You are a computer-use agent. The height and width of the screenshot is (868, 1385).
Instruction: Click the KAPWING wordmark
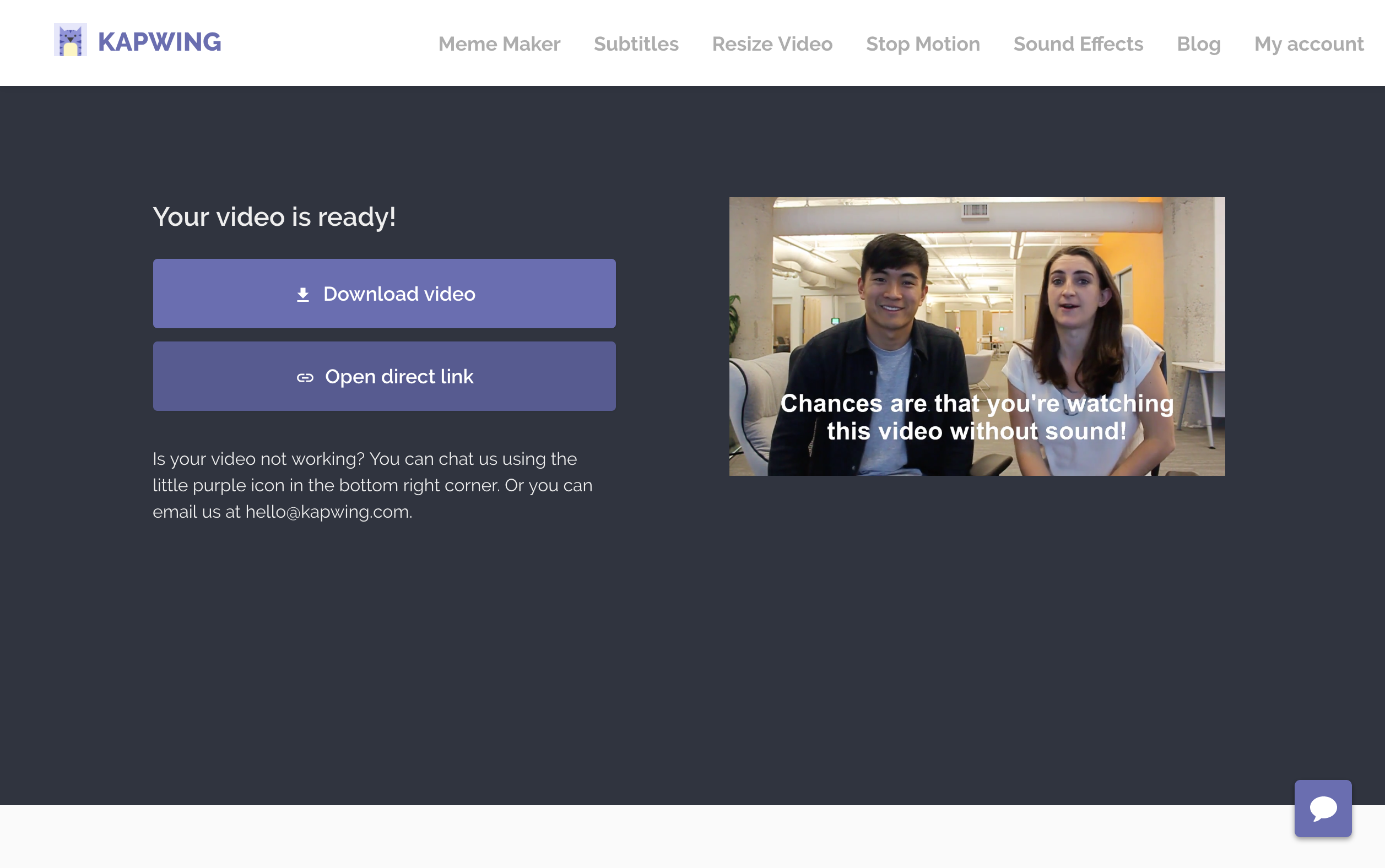tap(159, 42)
